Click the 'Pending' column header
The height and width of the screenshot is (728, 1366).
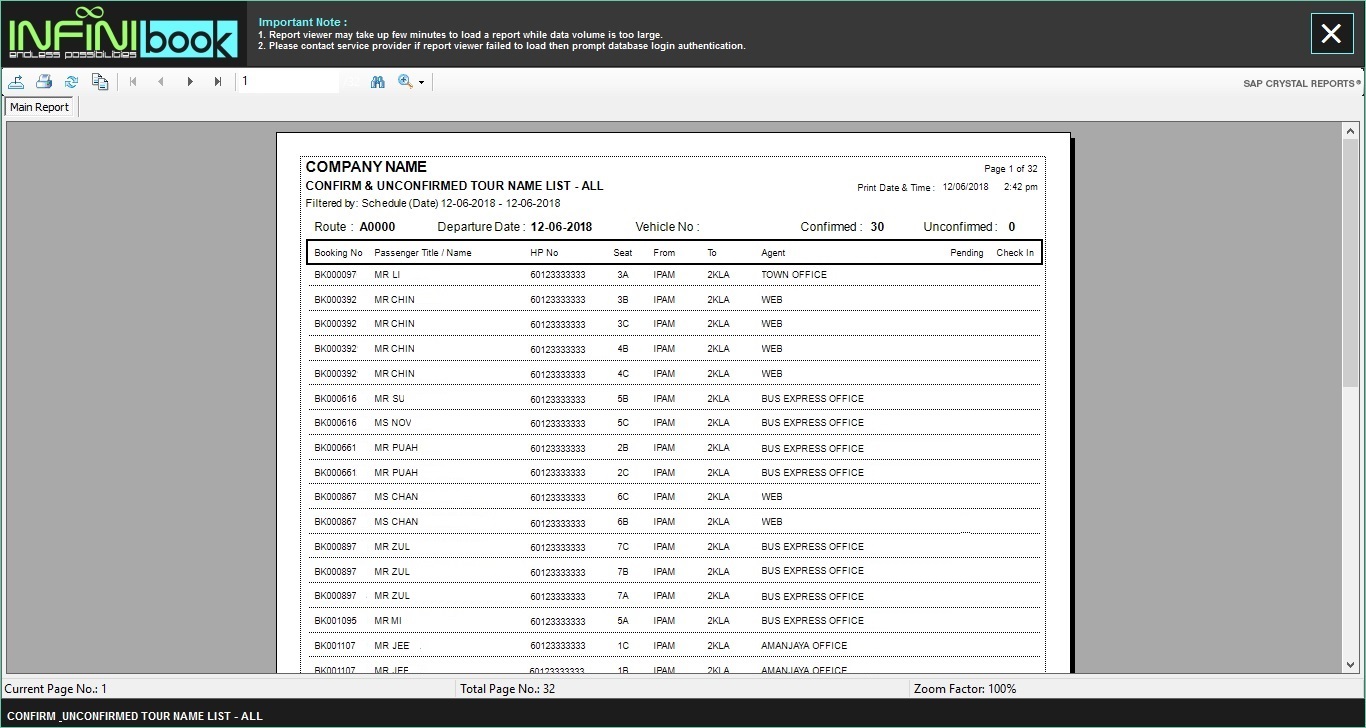pyautogui.click(x=966, y=253)
